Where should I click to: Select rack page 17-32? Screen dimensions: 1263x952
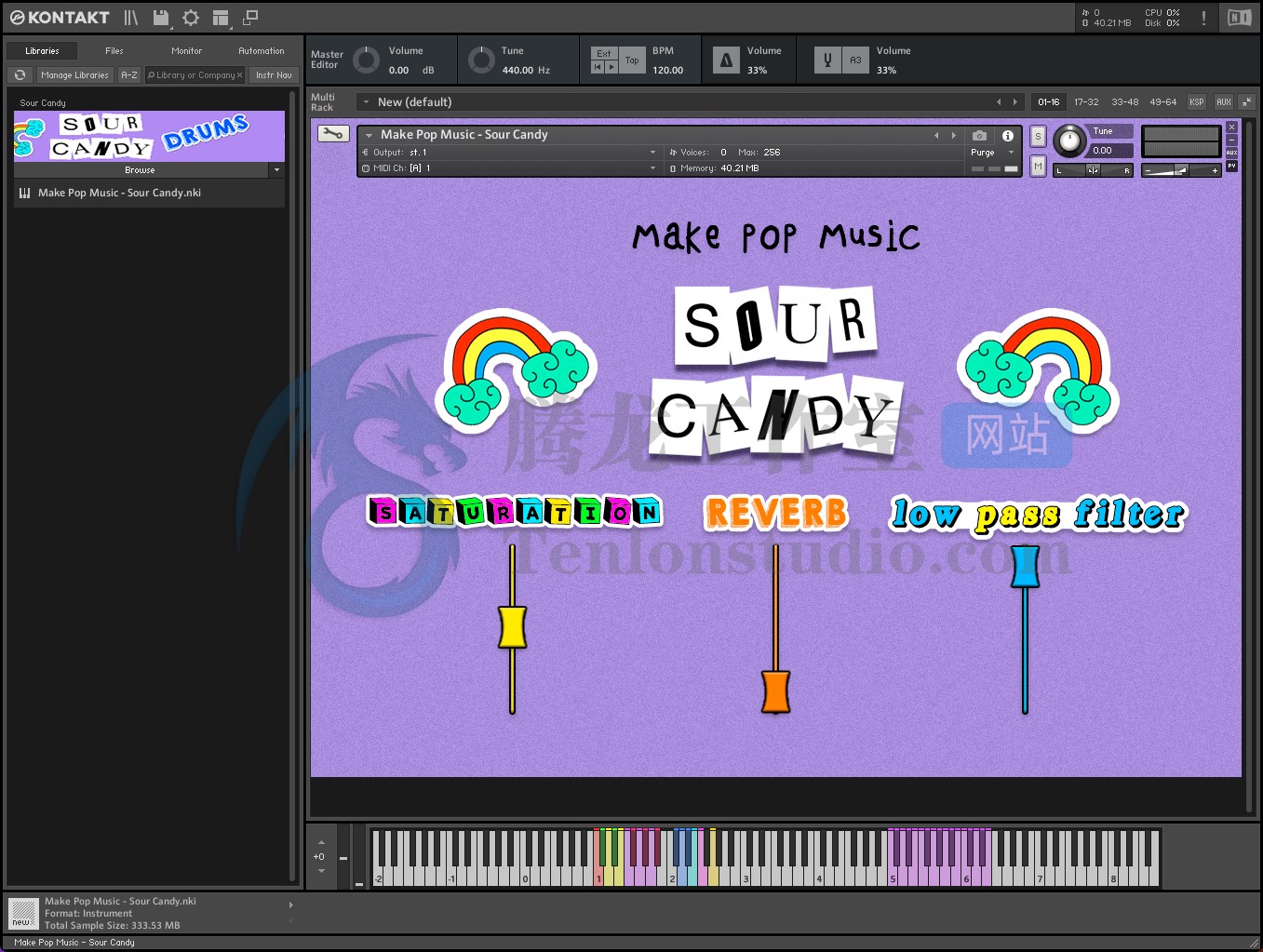[1086, 102]
